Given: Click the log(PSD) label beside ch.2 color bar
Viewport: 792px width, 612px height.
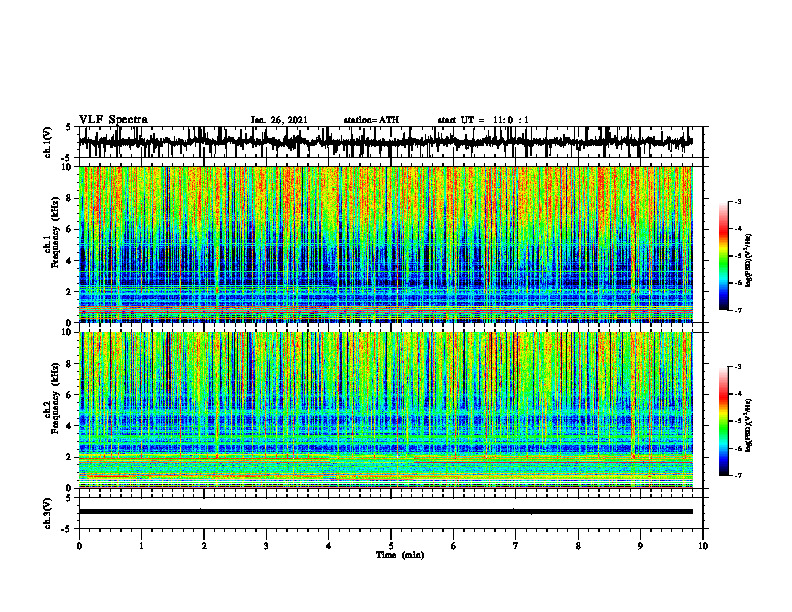Looking at the screenshot, I should click(749, 425).
